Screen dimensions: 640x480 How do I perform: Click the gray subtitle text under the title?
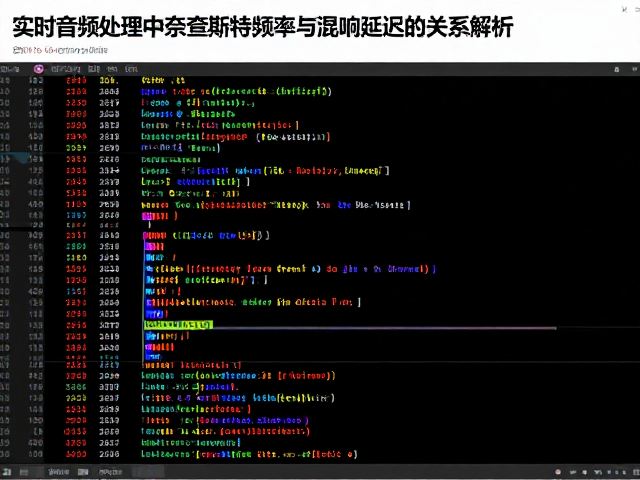(60, 50)
